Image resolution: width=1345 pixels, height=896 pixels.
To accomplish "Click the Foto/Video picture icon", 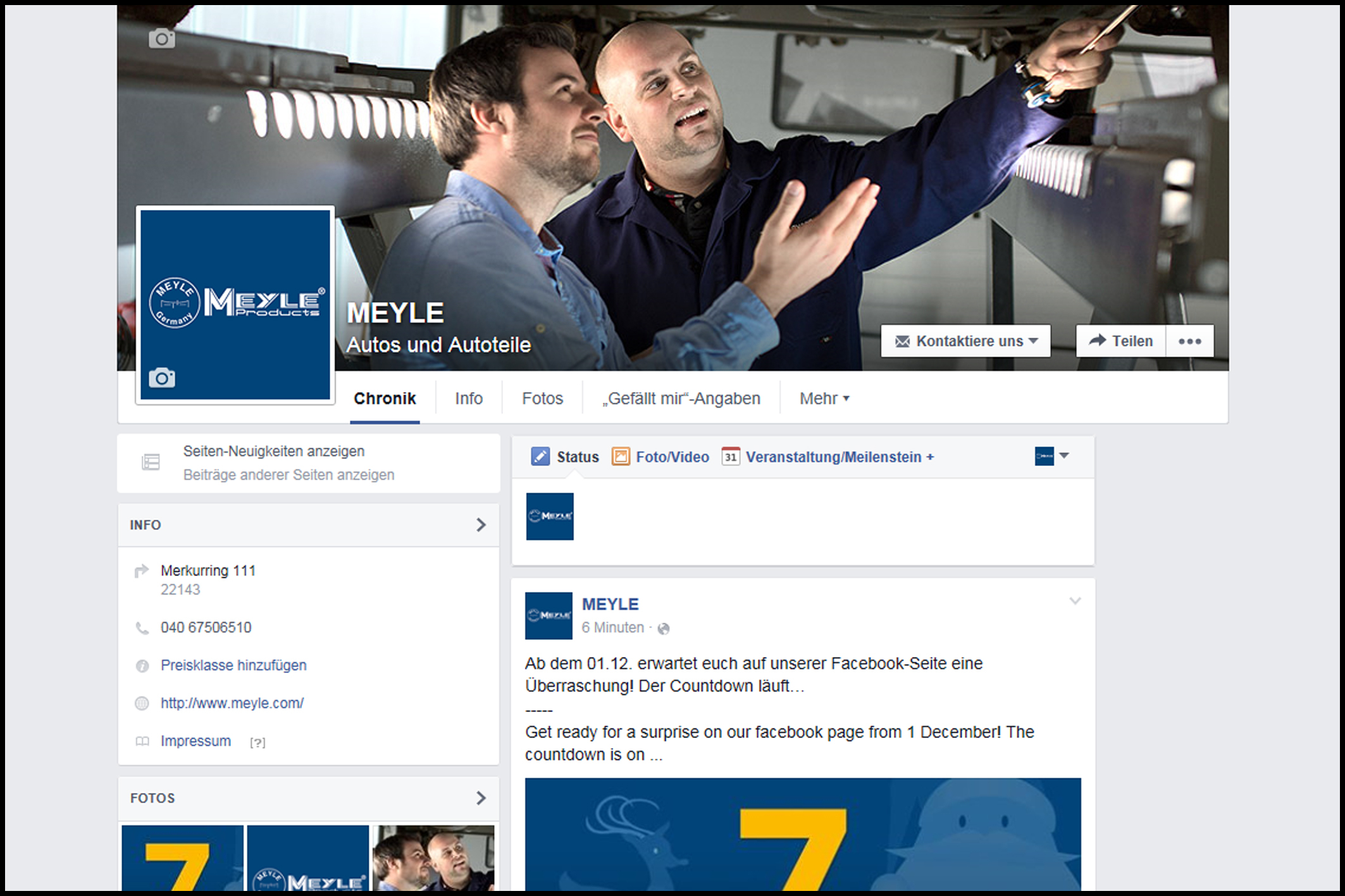I will click(621, 457).
